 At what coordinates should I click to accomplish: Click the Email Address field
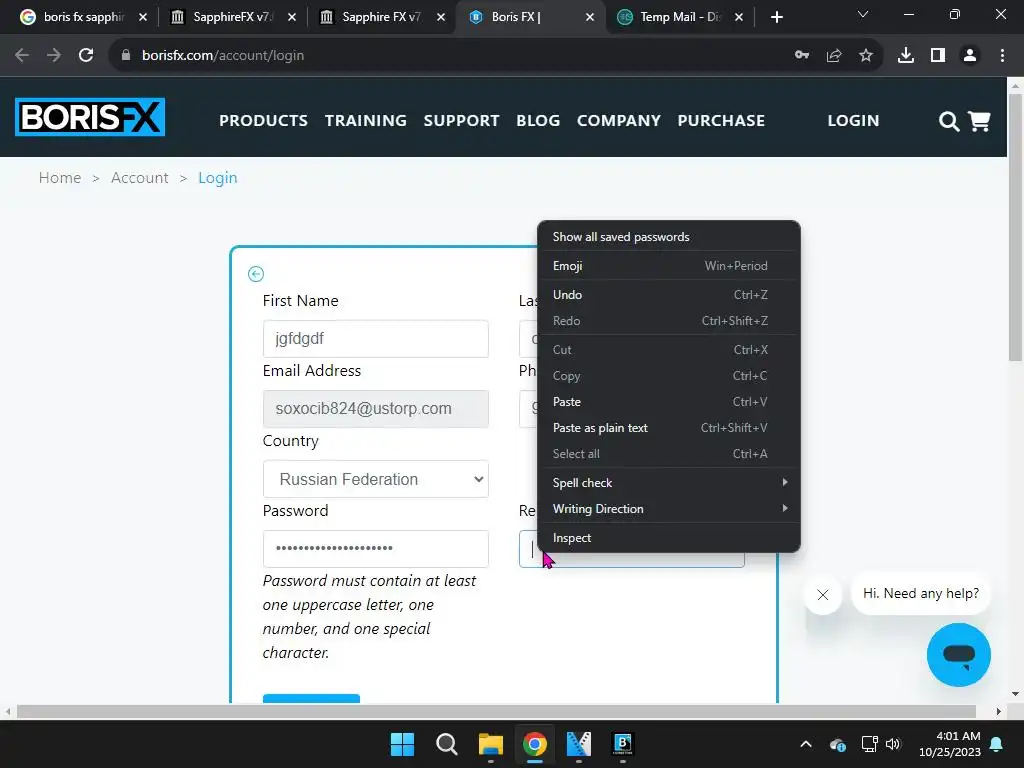coord(376,409)
